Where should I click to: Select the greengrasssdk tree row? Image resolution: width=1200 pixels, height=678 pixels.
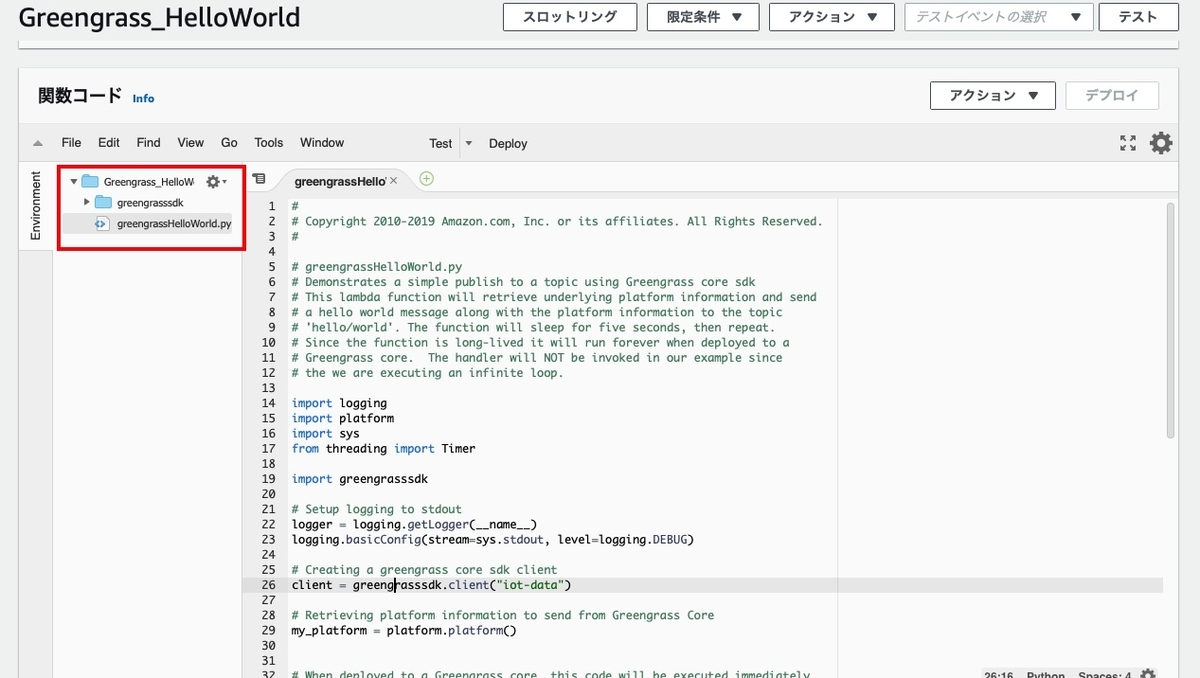pos(148,203)
